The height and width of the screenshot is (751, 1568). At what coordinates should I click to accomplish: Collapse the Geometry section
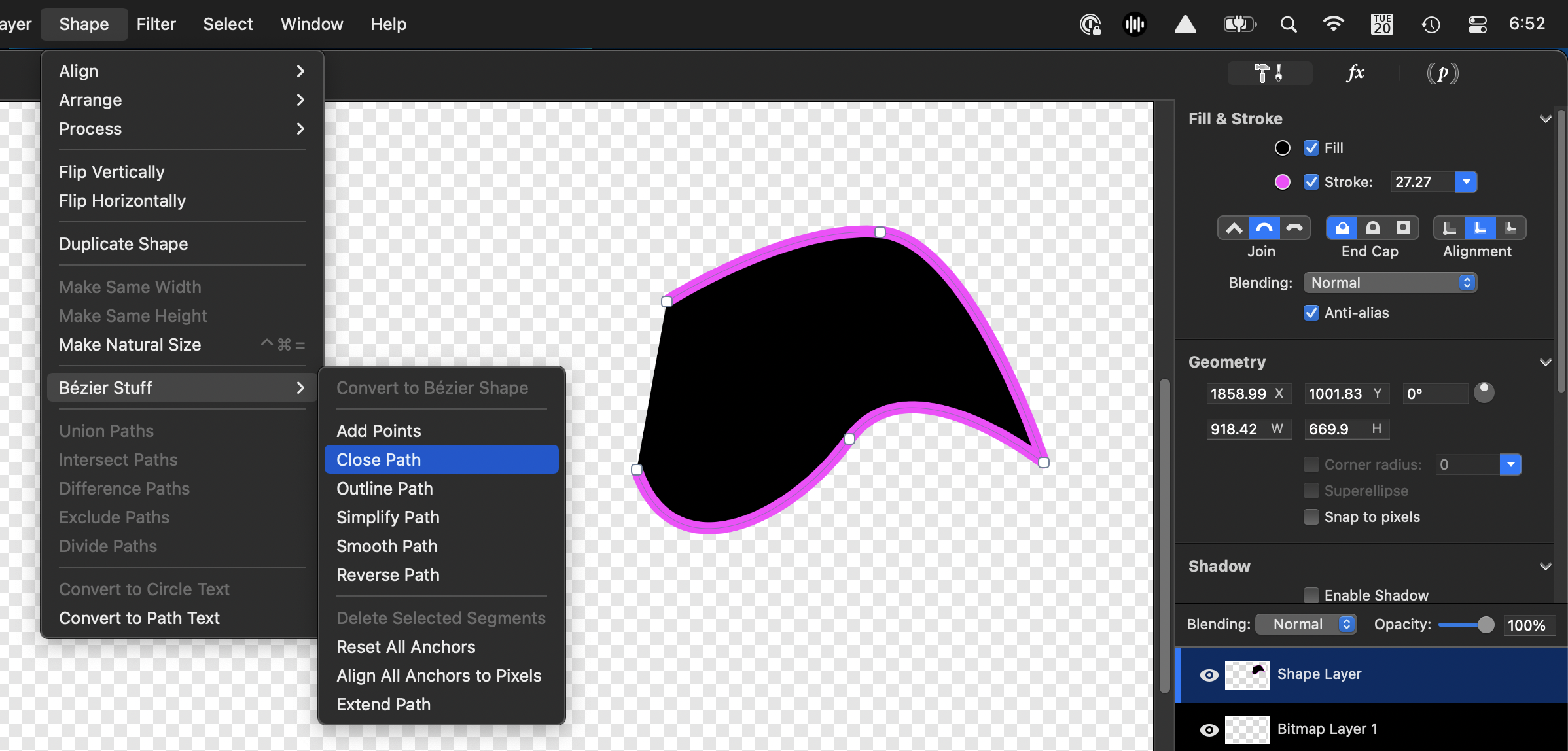(x=1545, y=362)
